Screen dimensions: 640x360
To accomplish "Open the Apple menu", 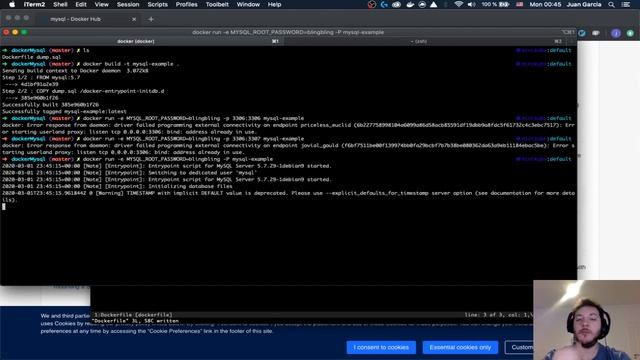I will (x=12, y=4).
